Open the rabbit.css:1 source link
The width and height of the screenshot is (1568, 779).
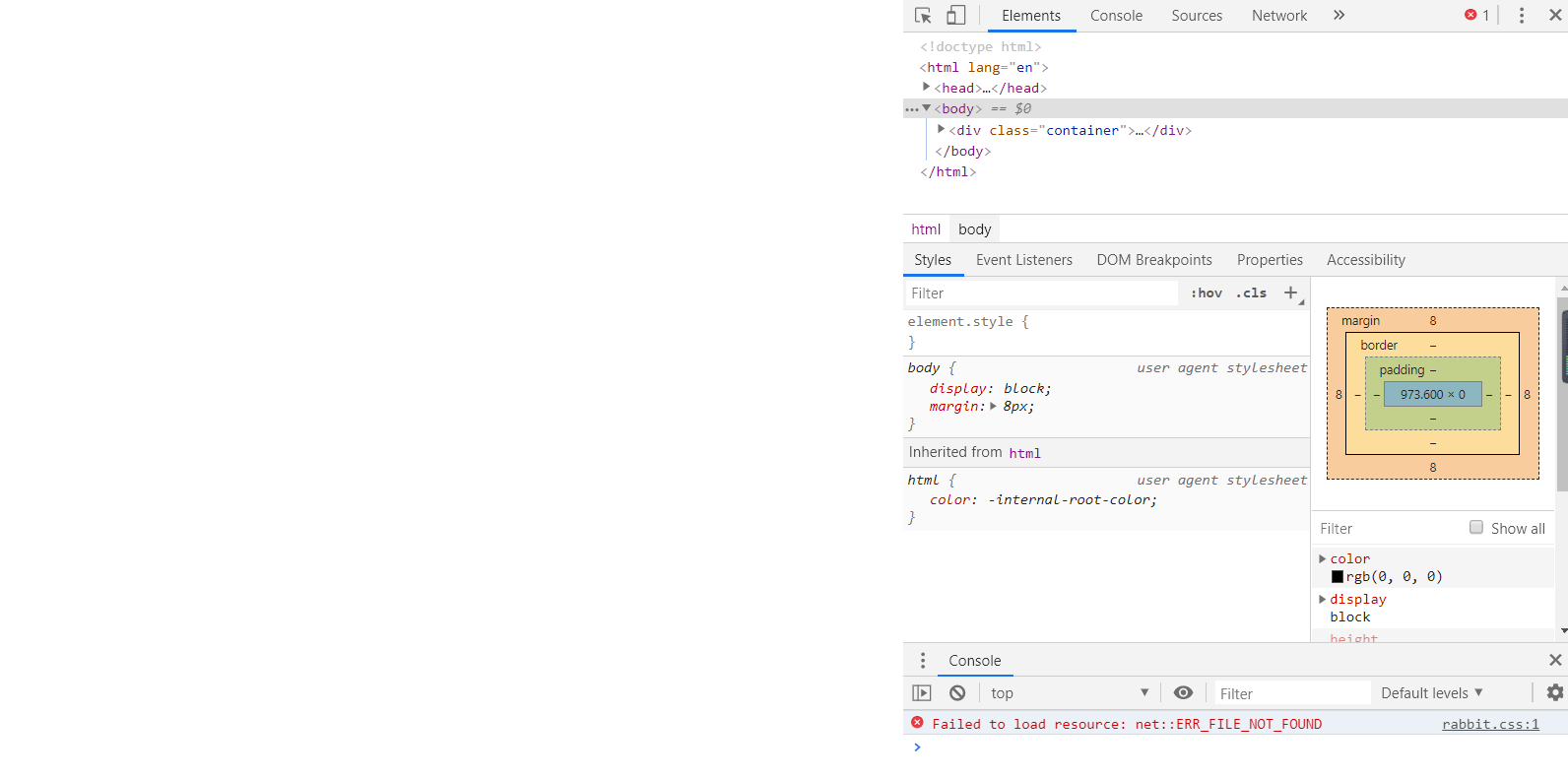pos(1490,725)
